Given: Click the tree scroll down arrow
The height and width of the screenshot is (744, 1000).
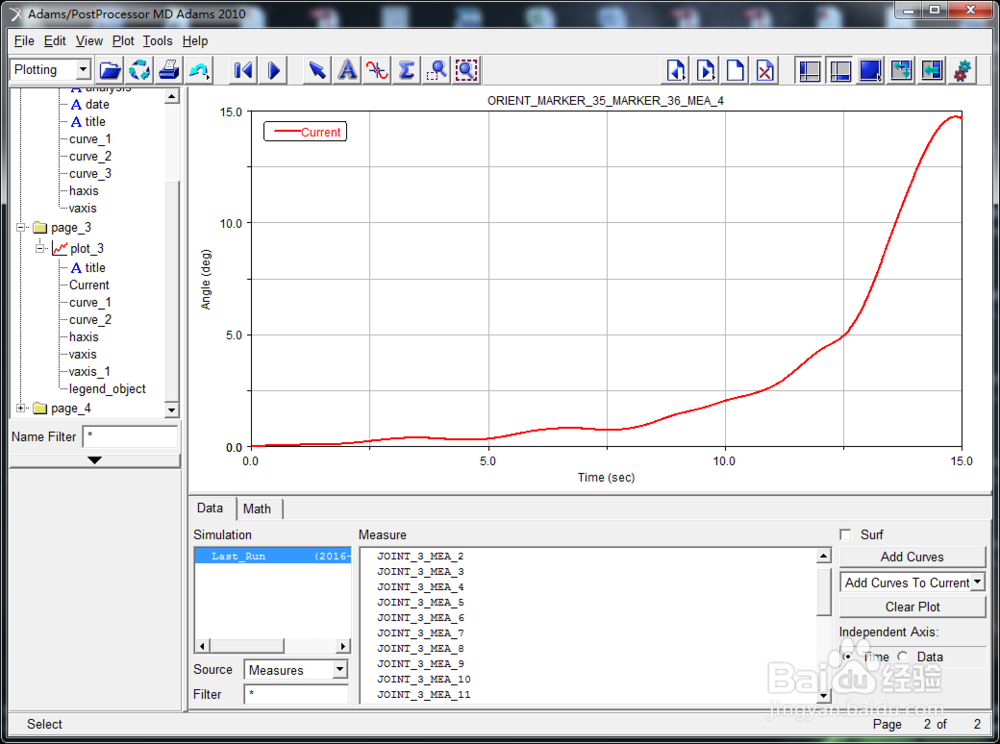Looking at the screenshot, I should coord(171,410).
